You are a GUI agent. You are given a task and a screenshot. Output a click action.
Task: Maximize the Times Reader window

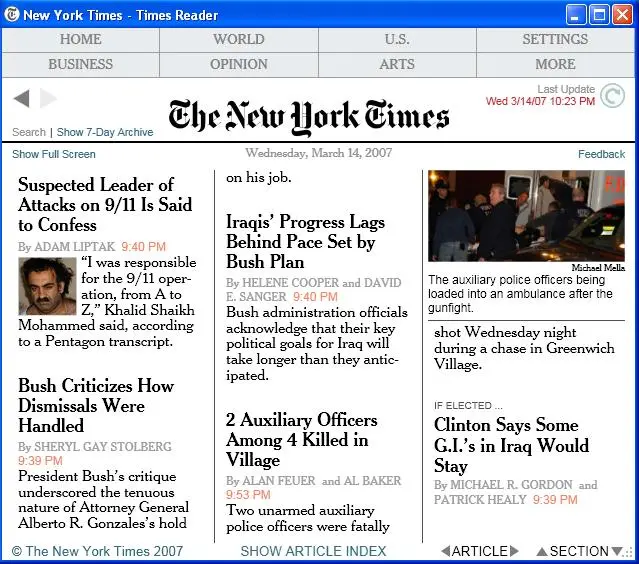pyautogui.click(x=599, y=15)
